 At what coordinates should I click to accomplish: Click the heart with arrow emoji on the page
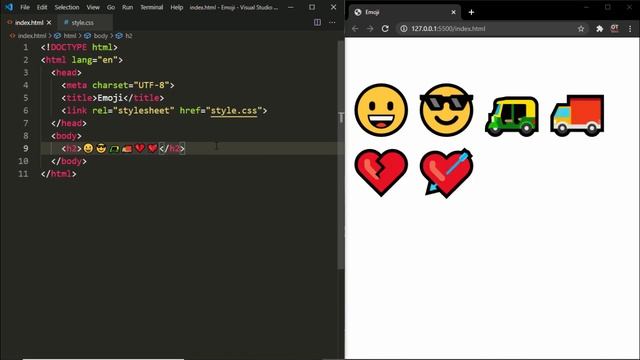coord(448,173)
